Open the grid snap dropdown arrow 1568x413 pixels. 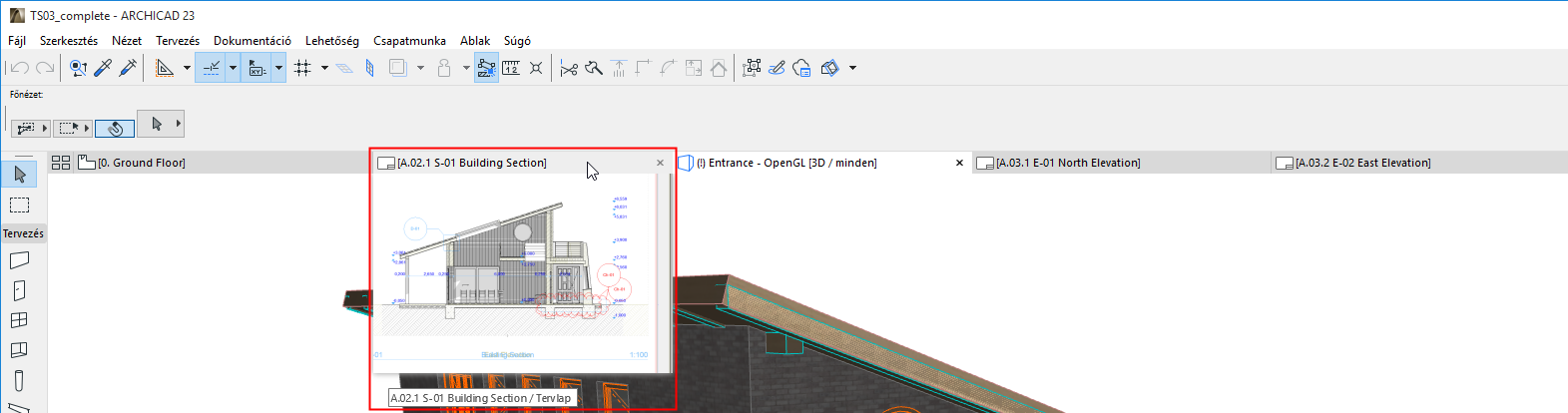coord(324,68)
